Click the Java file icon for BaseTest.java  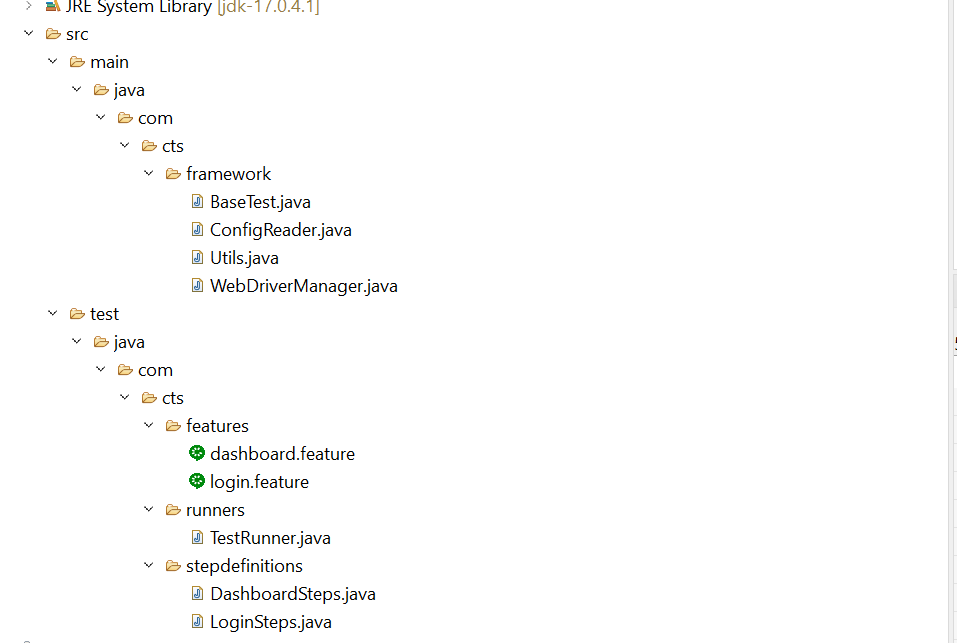tap(197, 201)
